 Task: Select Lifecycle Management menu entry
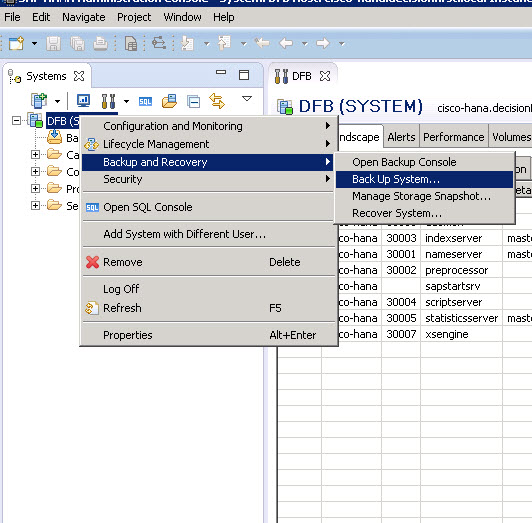(x=207, y=144)
